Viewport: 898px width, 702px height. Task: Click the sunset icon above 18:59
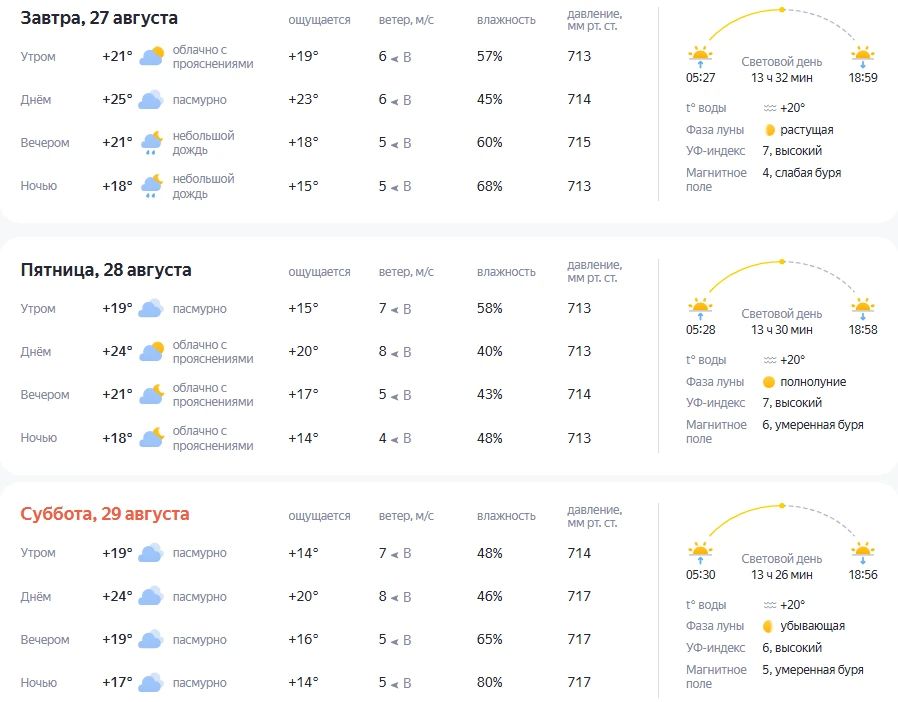(862, 57)
